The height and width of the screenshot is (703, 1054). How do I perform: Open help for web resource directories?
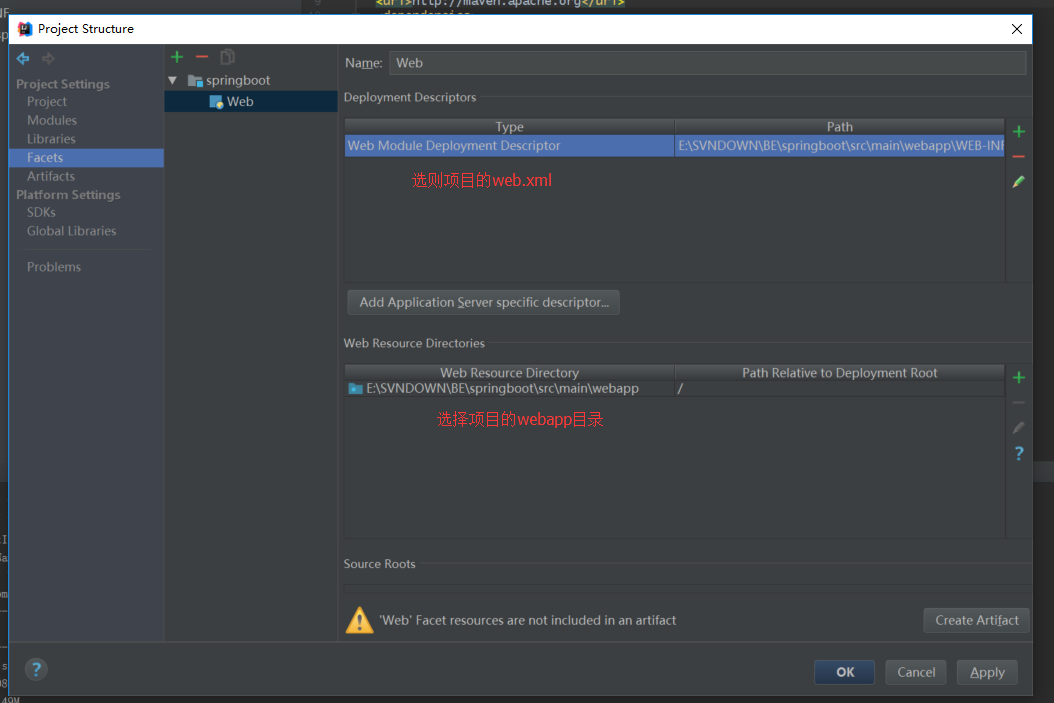point(1019,453)
